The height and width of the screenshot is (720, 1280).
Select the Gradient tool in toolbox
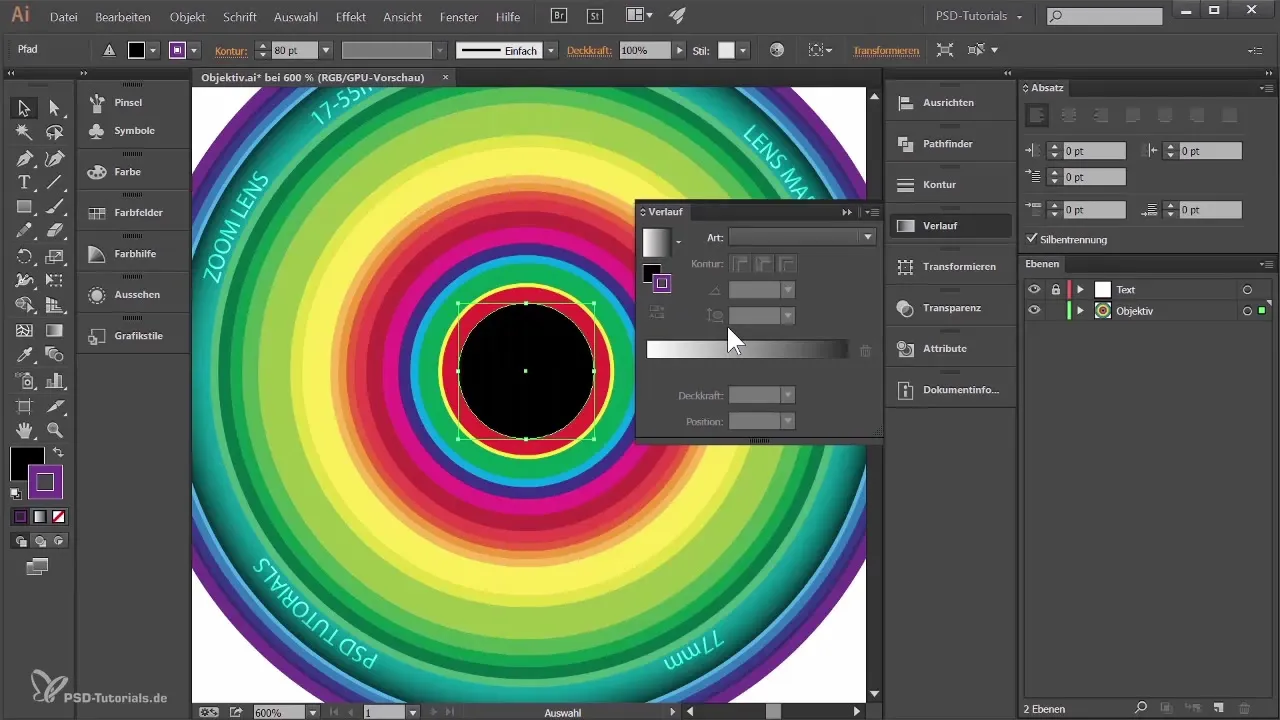pos(54,330)
